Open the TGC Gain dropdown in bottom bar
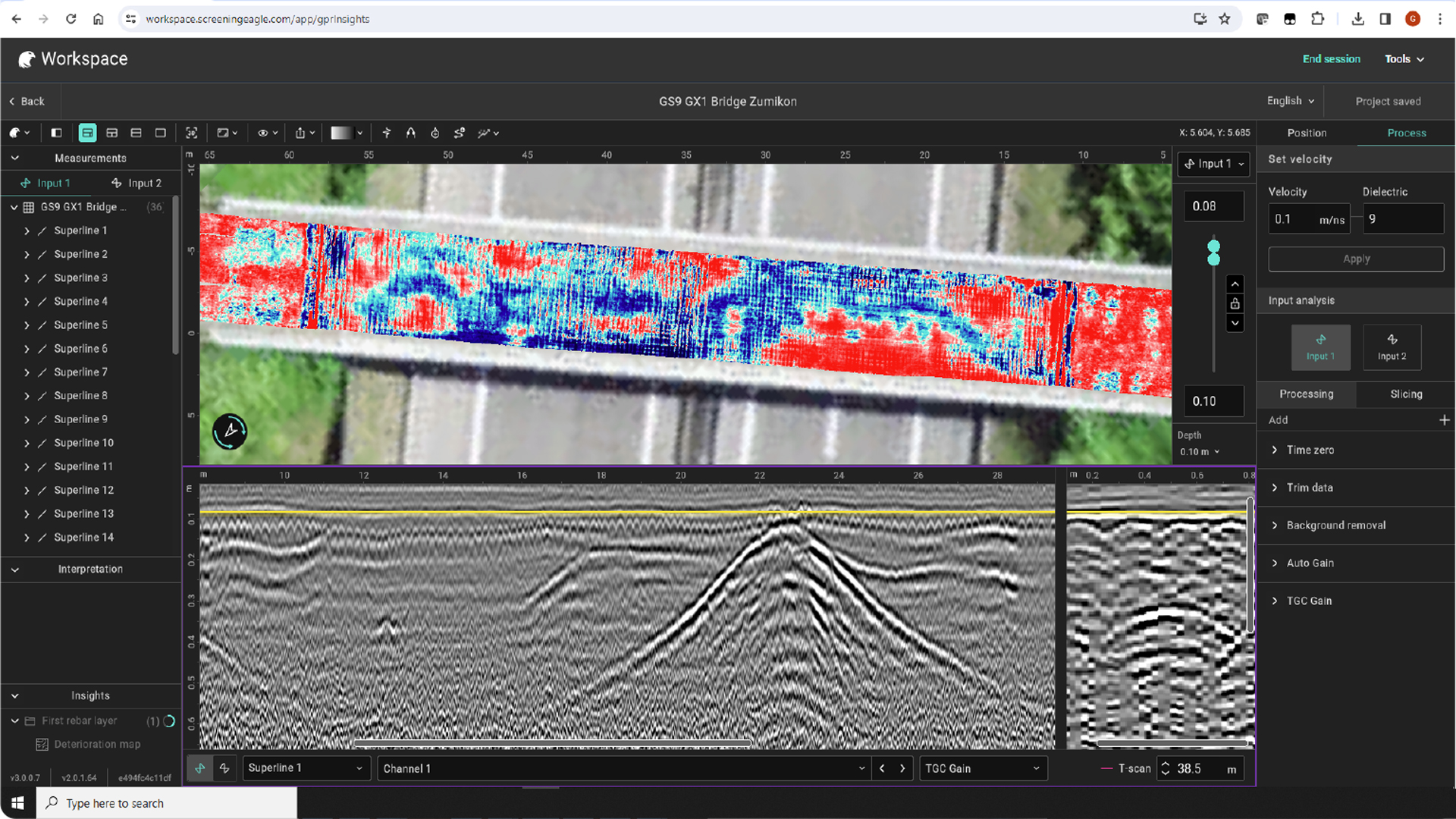This screenshot has width=1456, height=819. [x=983, y=768]
